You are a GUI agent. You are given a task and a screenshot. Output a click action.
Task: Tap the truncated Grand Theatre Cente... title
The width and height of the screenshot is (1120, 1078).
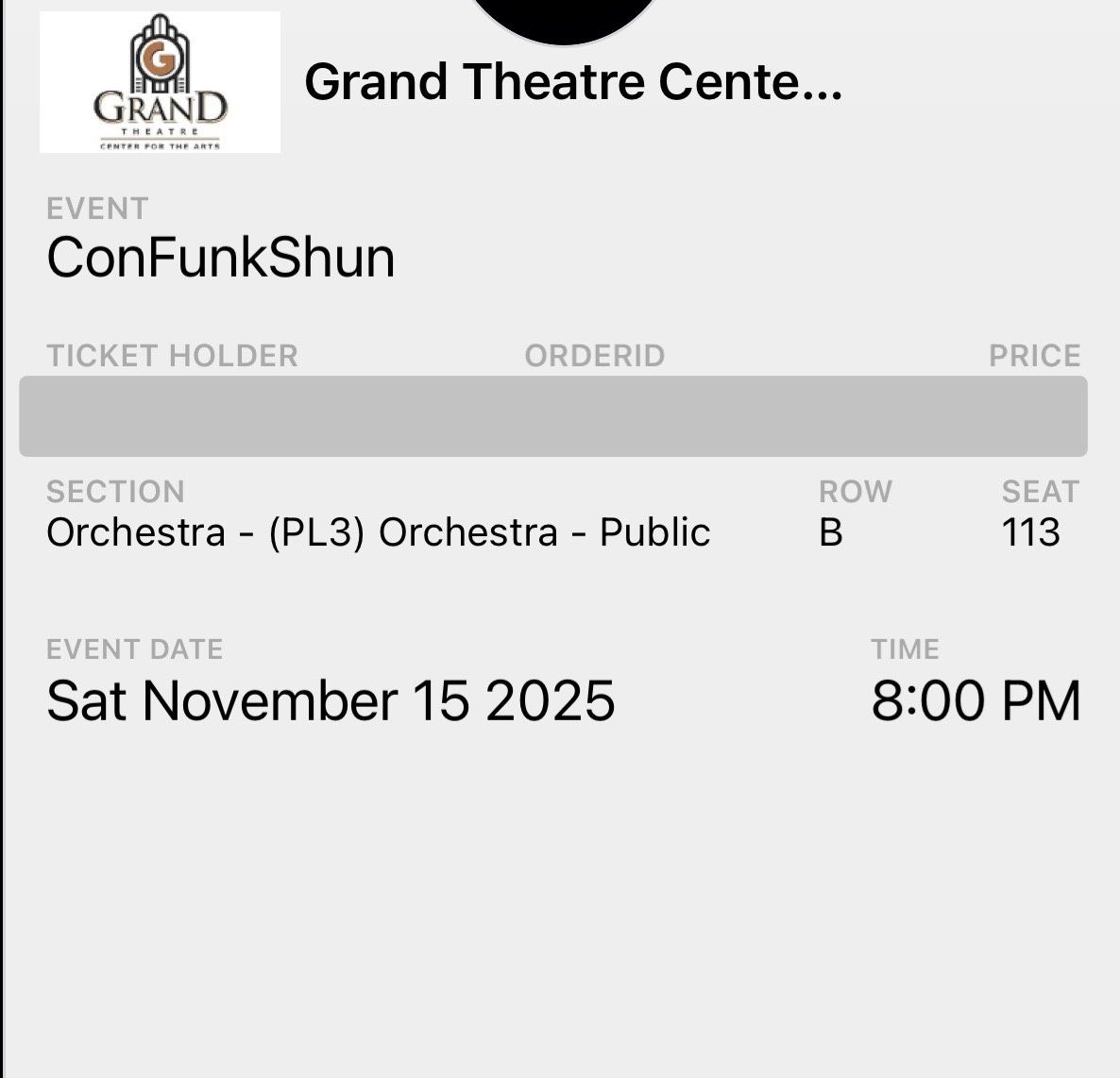(574, 83)
